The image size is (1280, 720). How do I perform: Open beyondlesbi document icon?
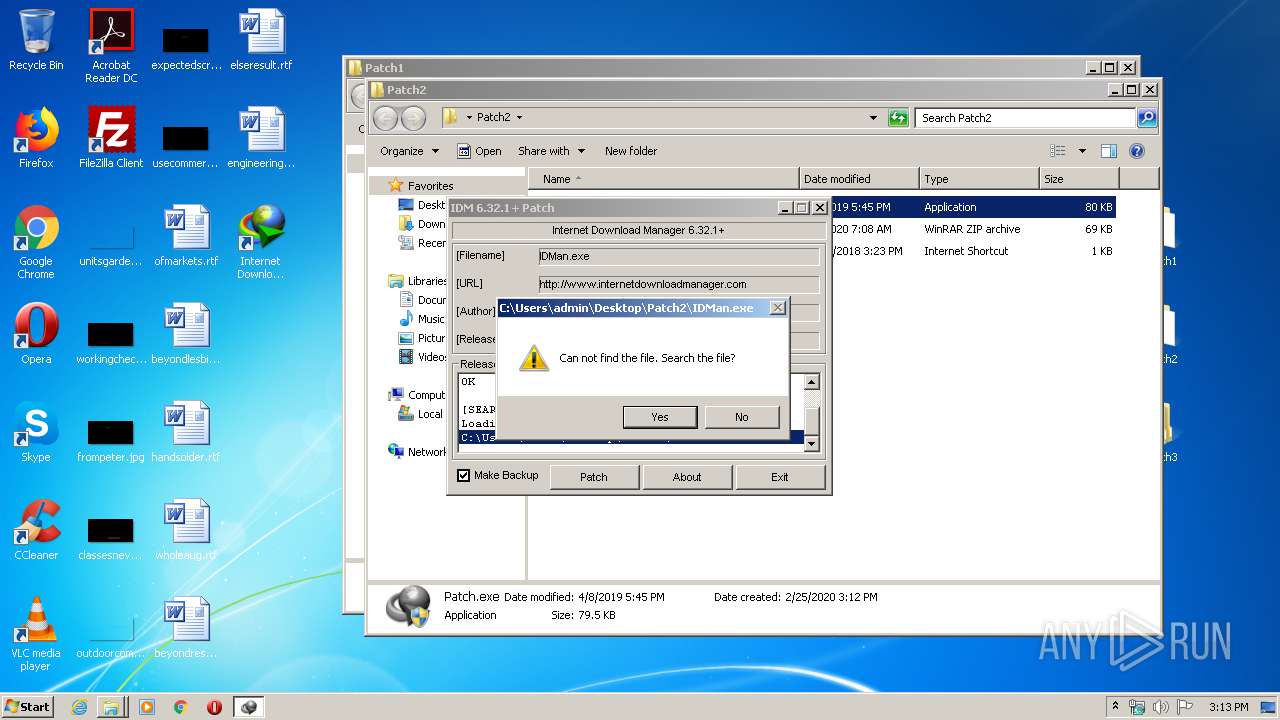click(x=186, y=334)
